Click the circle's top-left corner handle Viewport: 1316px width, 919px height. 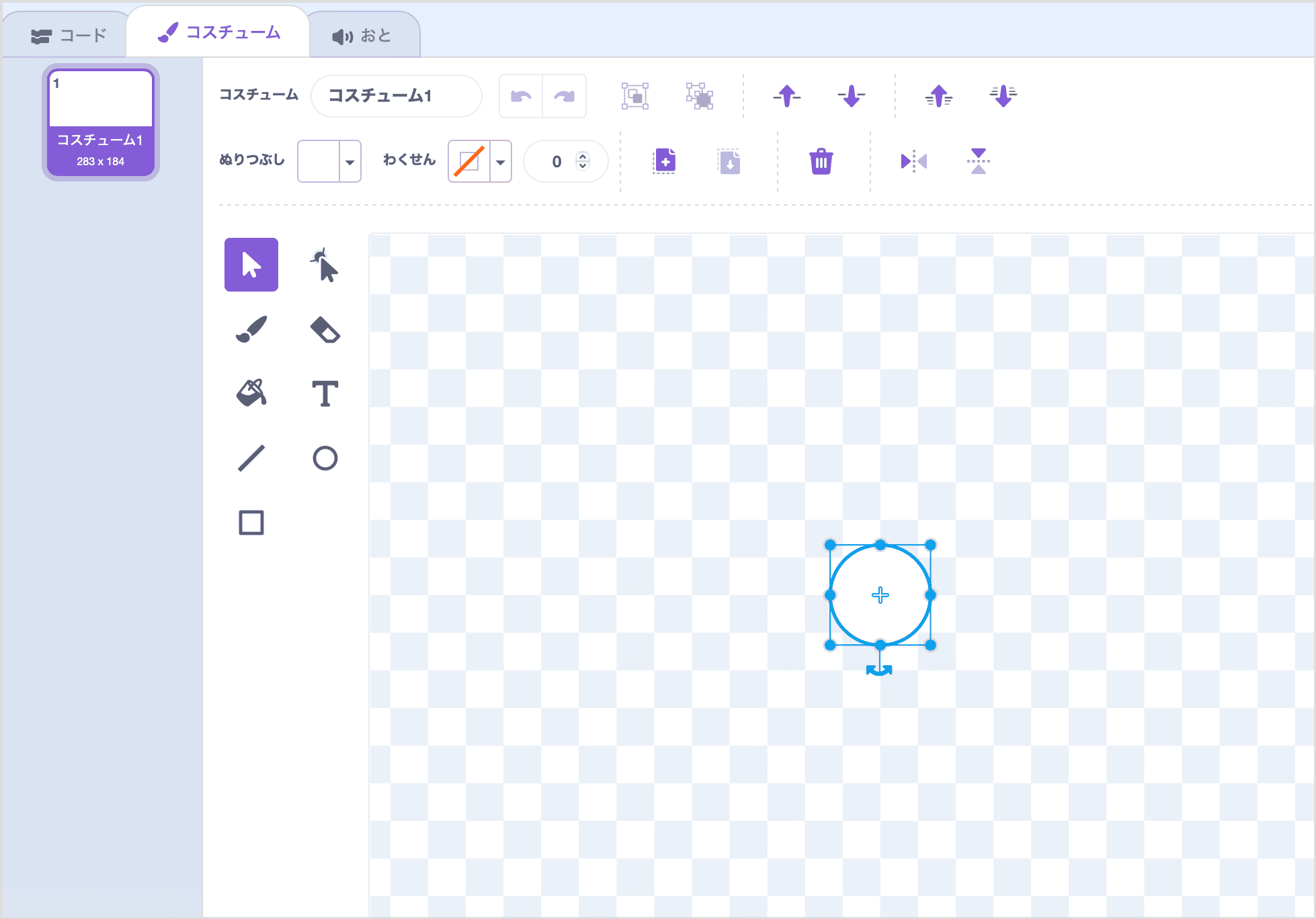830,545
